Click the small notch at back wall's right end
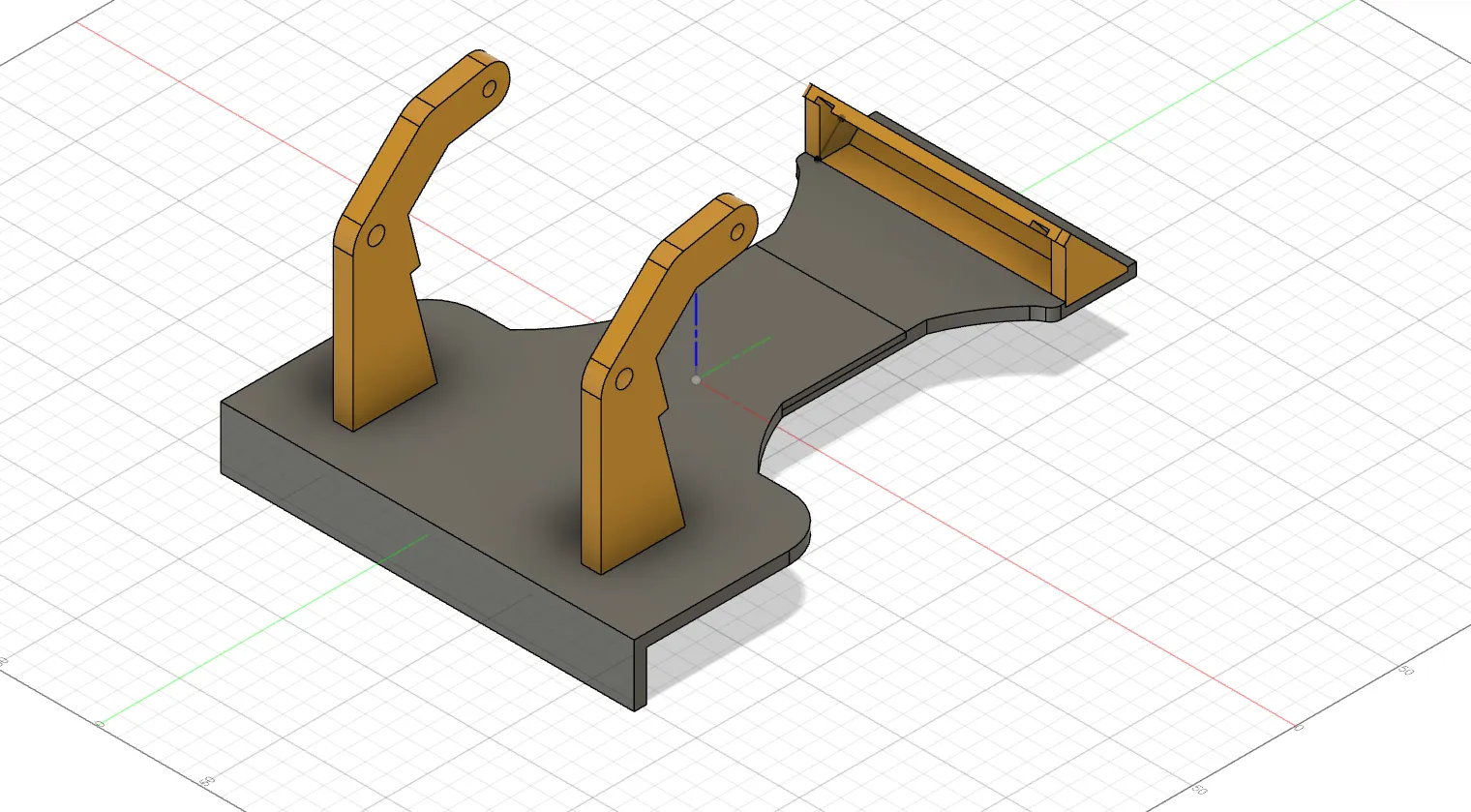1471x812 pixels. (1041, 228)
